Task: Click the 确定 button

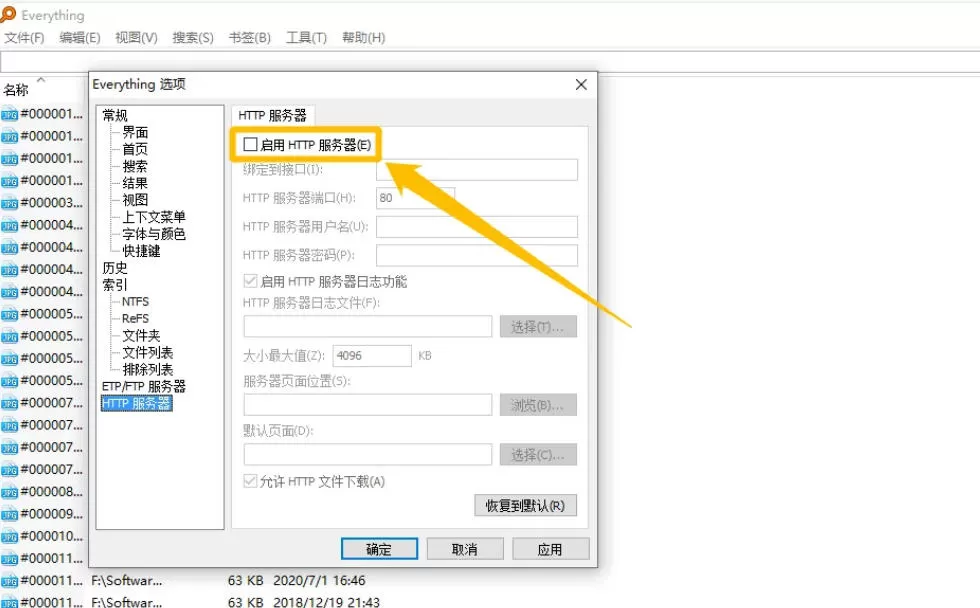Action: click(379, 549)
